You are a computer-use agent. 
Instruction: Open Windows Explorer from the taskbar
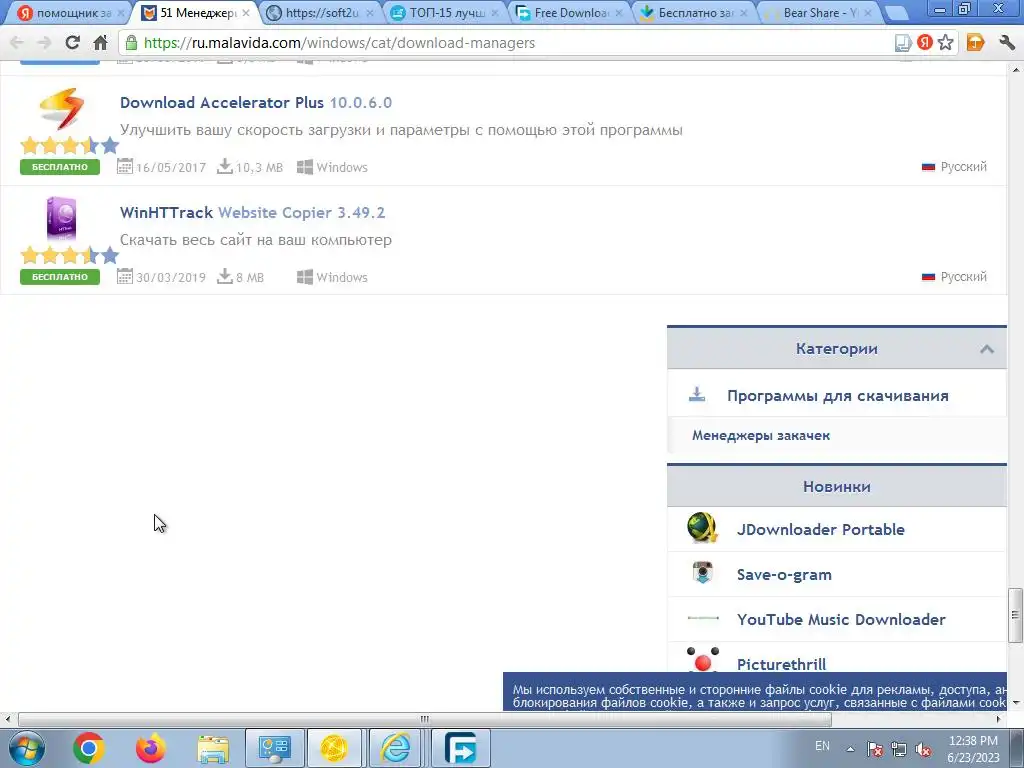tap(213, 749)
